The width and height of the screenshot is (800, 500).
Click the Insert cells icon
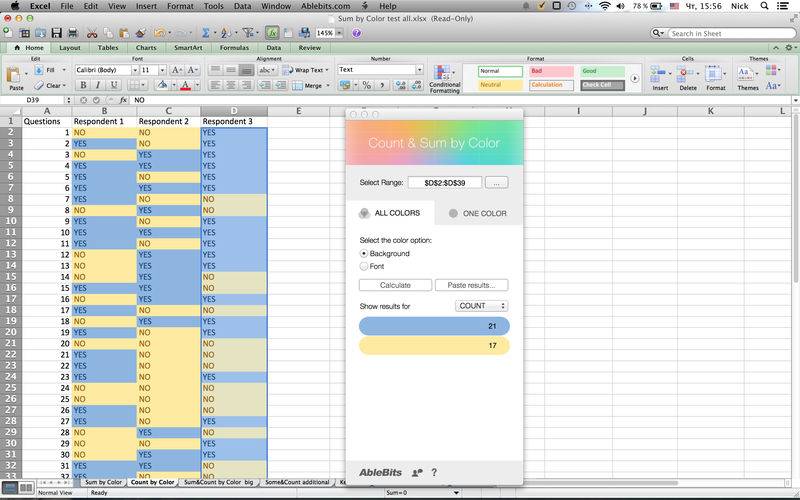[x=659, y=73]
